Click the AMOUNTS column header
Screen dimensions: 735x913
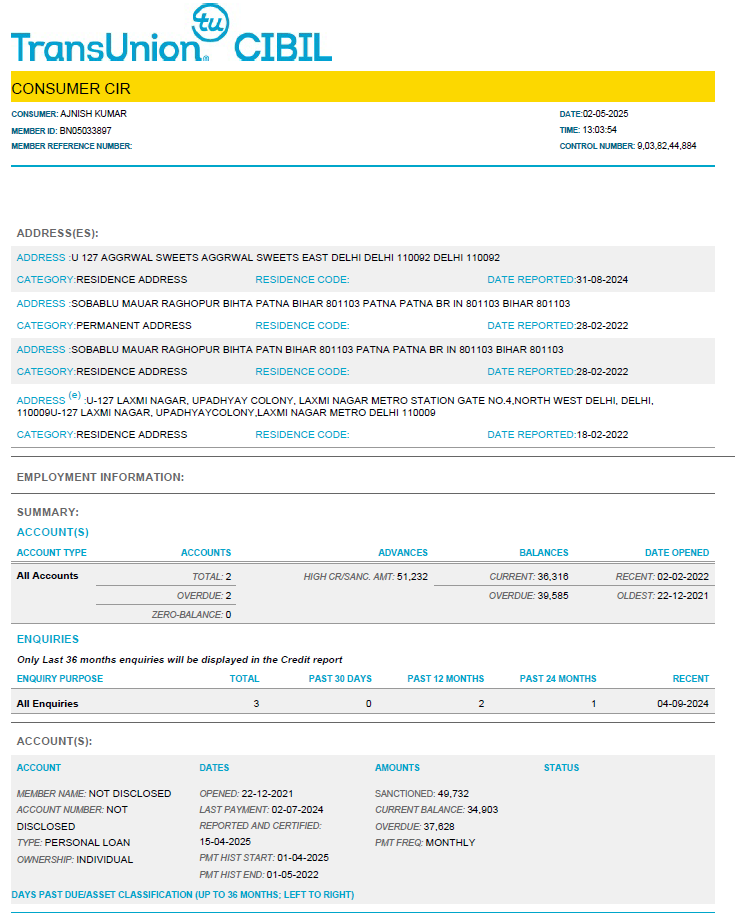pos(397,767)
